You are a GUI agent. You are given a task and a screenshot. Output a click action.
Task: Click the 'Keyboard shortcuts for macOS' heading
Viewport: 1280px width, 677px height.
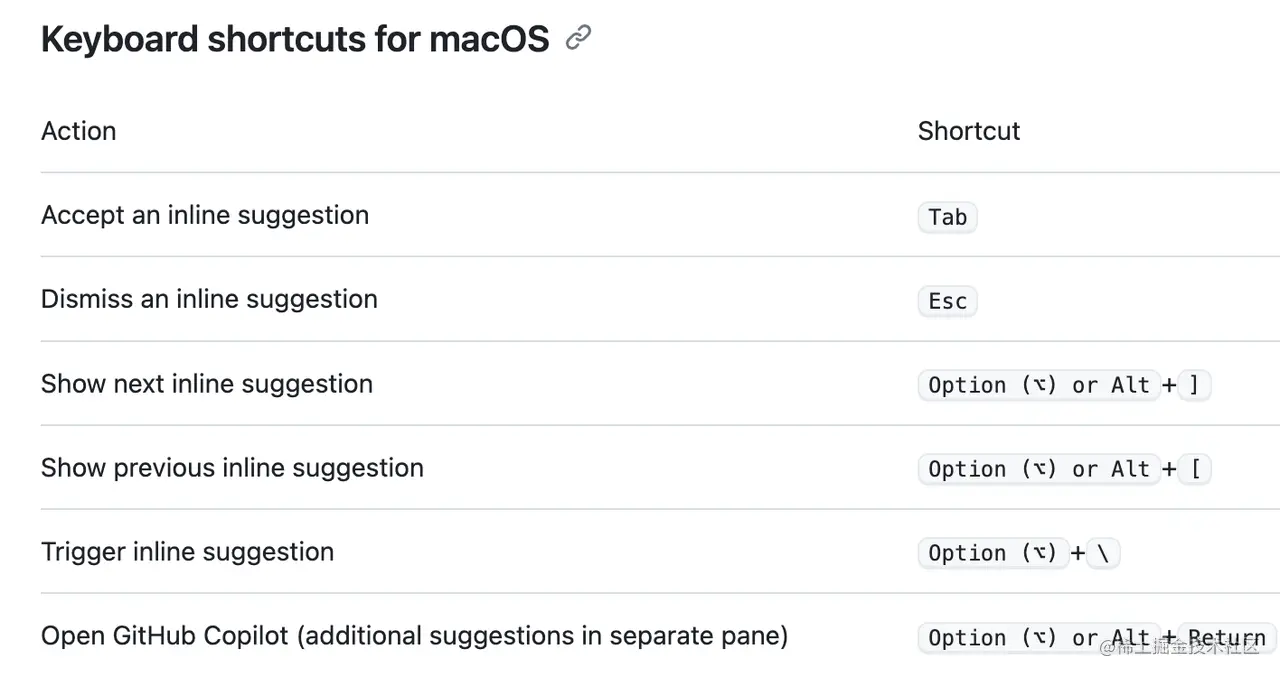(x=295, y=39)
